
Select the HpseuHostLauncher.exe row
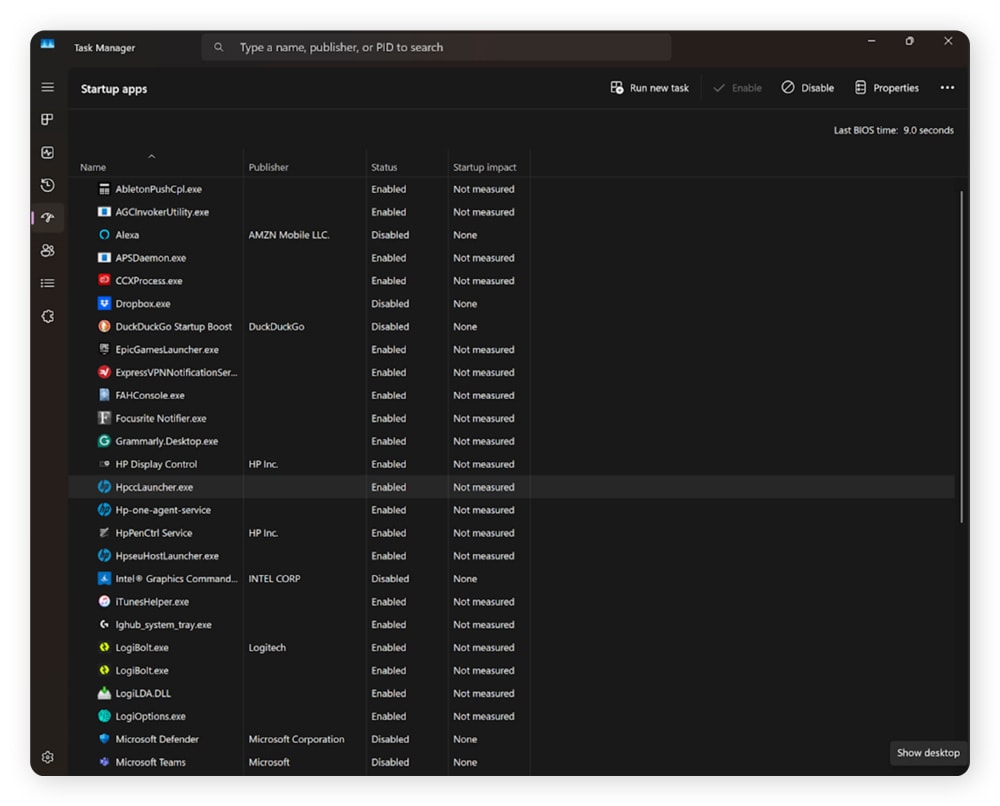click(511, 556)
